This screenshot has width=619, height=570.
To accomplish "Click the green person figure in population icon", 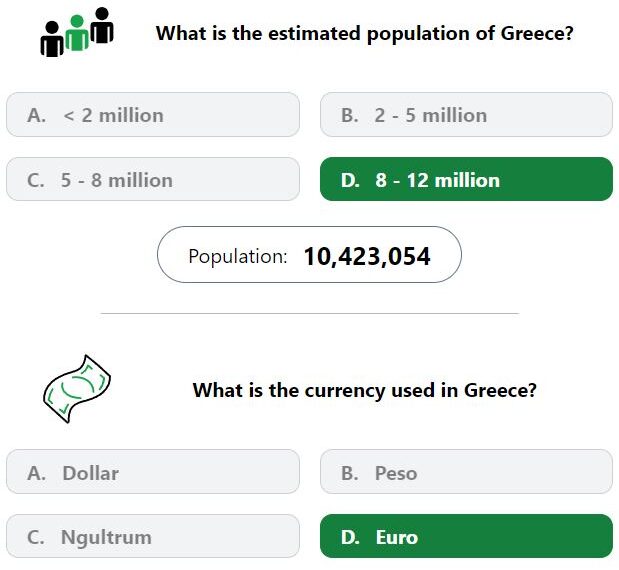I will (x=77, y=33).
